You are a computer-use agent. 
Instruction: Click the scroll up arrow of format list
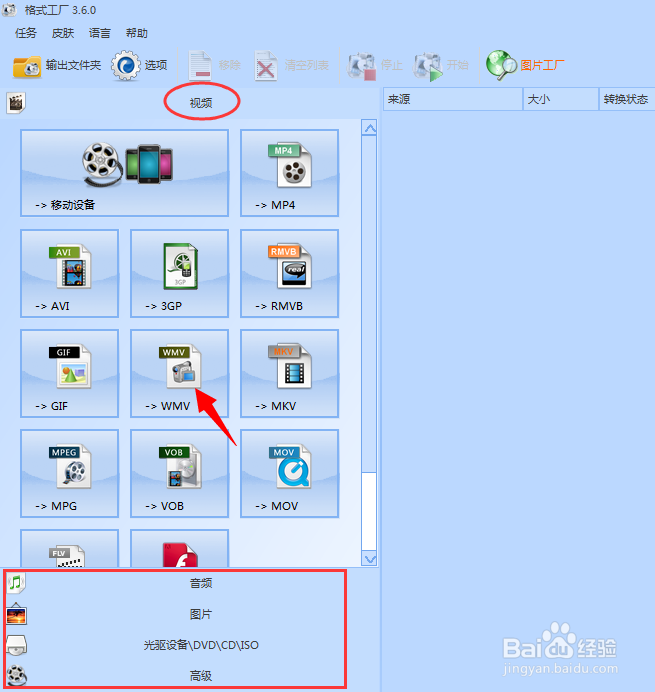(369, 128)
